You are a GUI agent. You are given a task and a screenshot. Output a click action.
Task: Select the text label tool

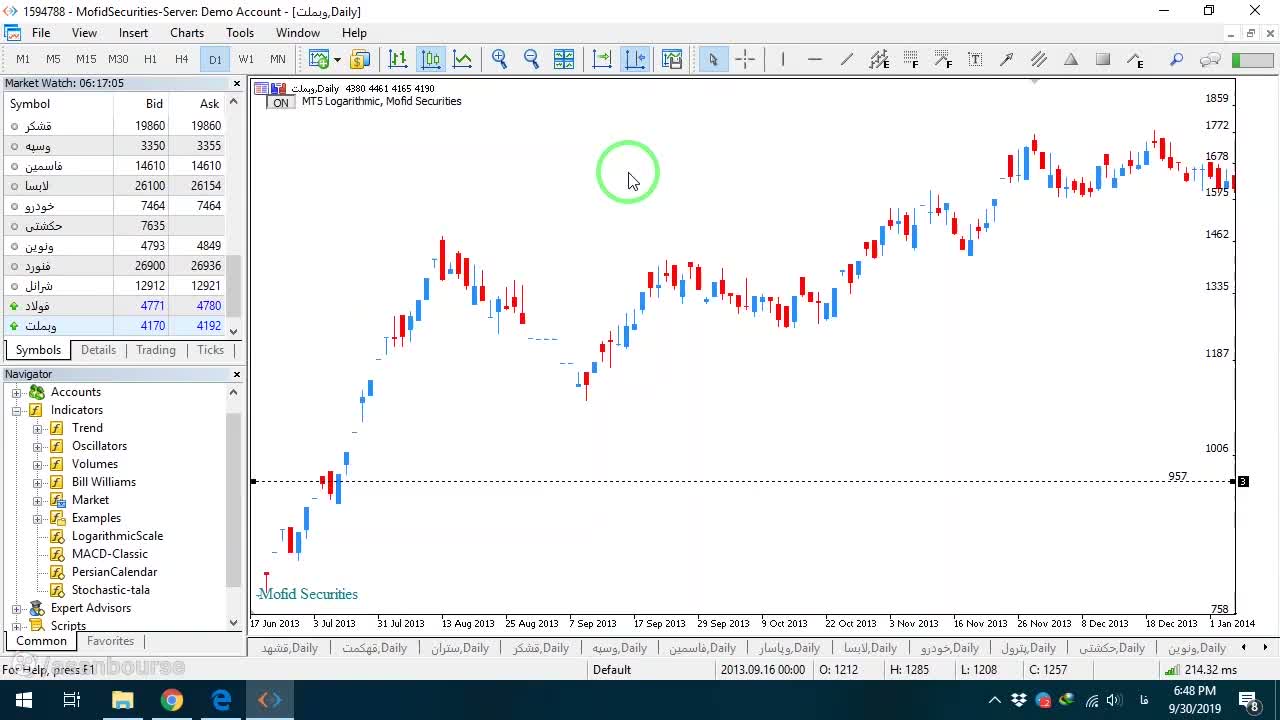click(975, 59)
